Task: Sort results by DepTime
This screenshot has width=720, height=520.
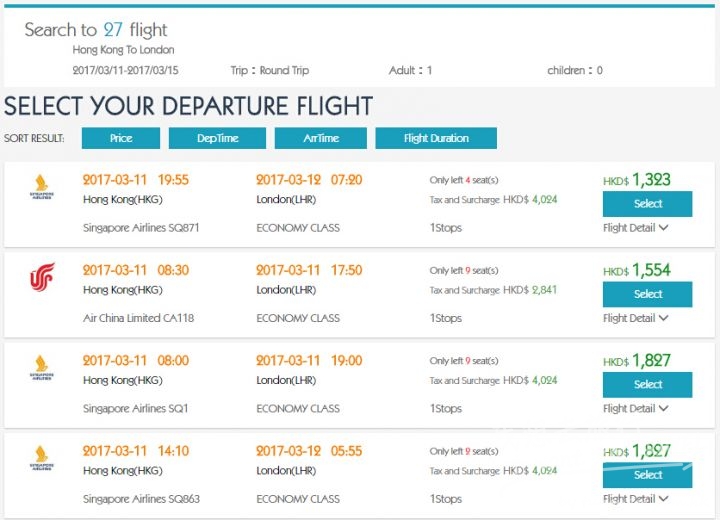Action: coord(217,138)
